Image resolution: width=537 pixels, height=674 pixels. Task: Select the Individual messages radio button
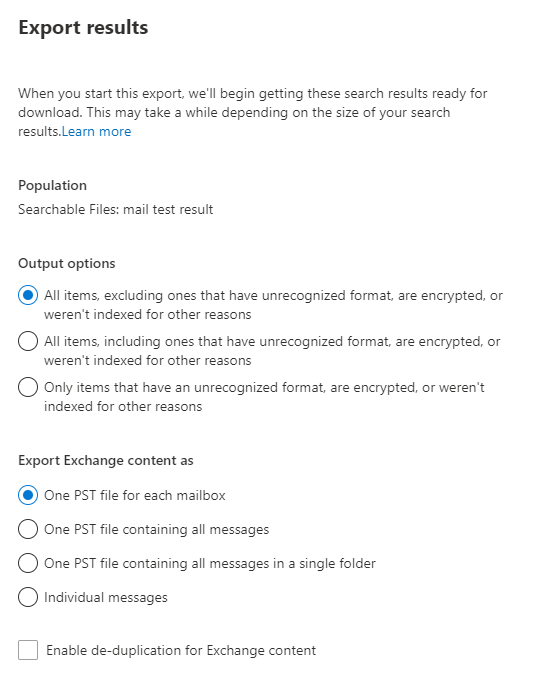[x=28, y=597]
